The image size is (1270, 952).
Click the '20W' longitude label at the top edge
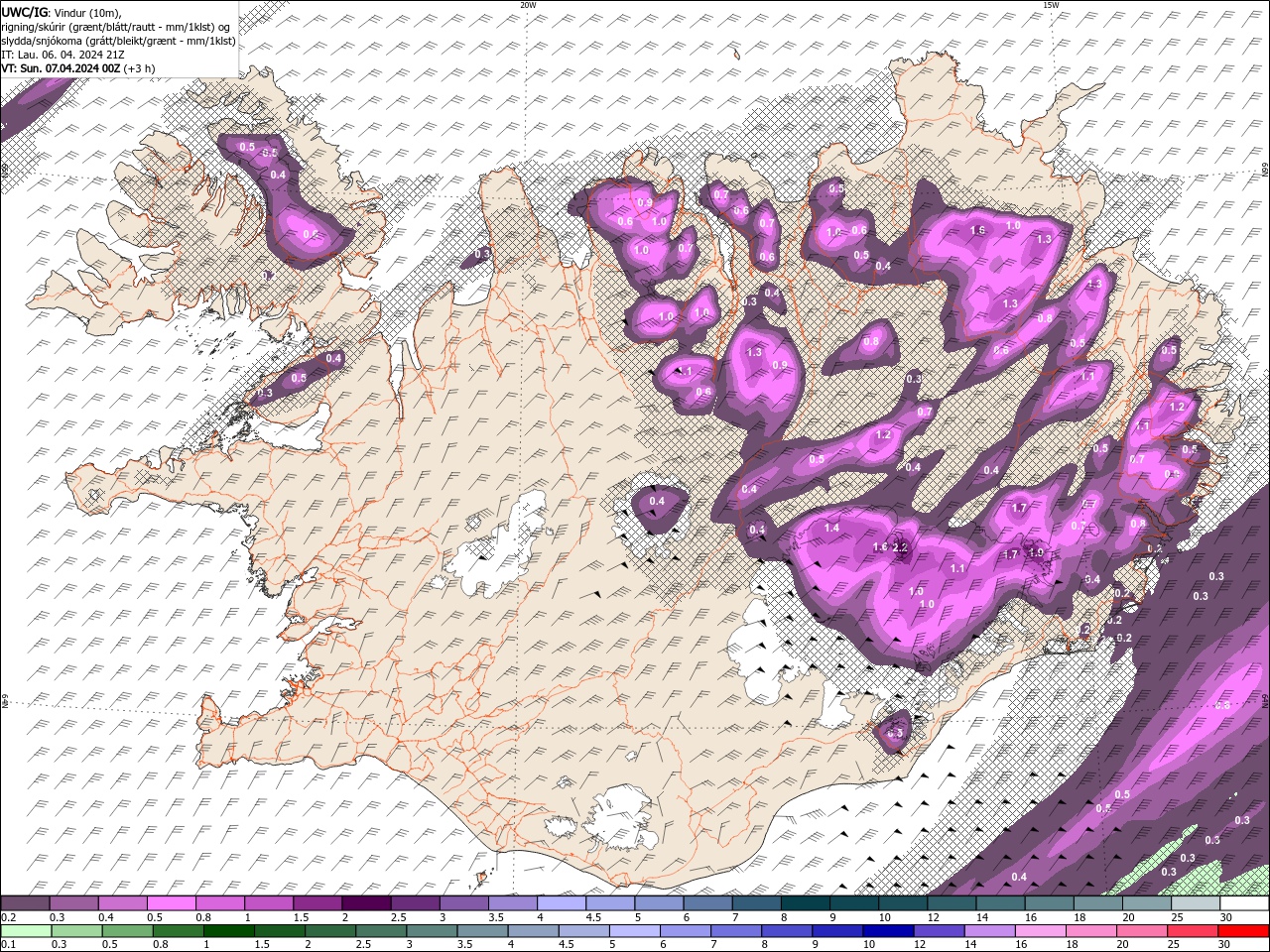tap(528, 5)
